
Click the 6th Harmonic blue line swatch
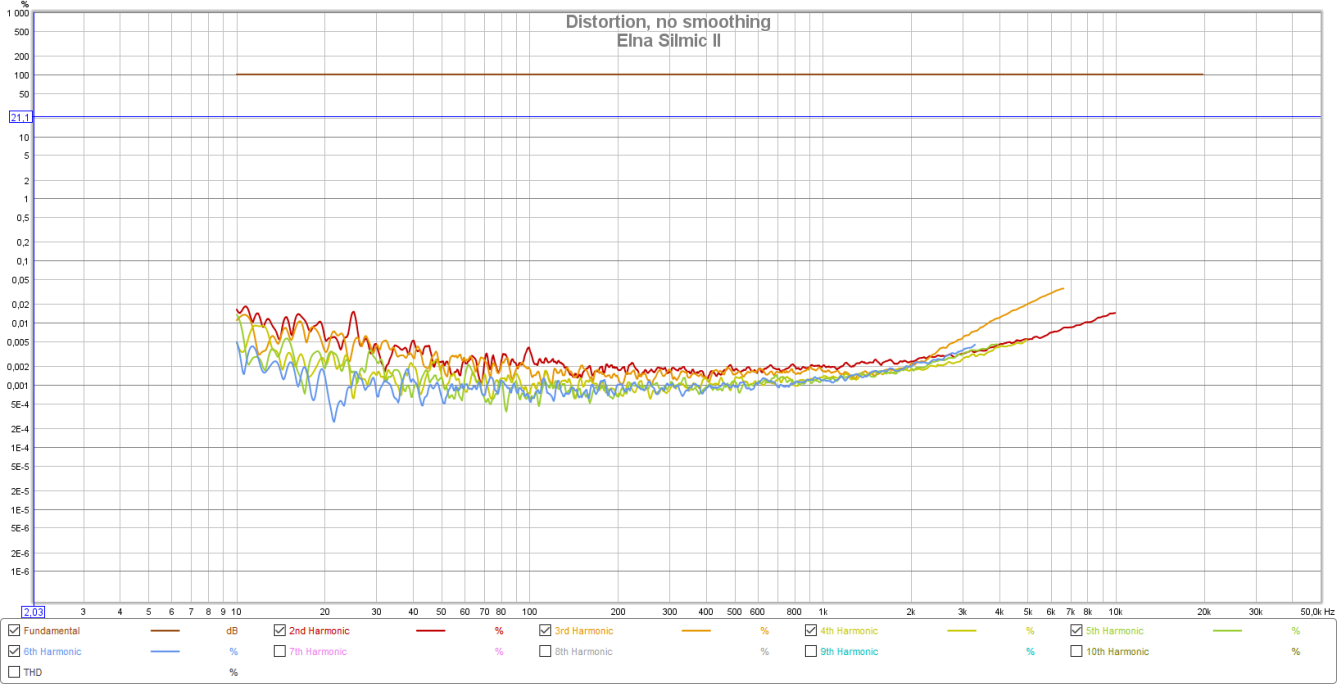[164, 651]
